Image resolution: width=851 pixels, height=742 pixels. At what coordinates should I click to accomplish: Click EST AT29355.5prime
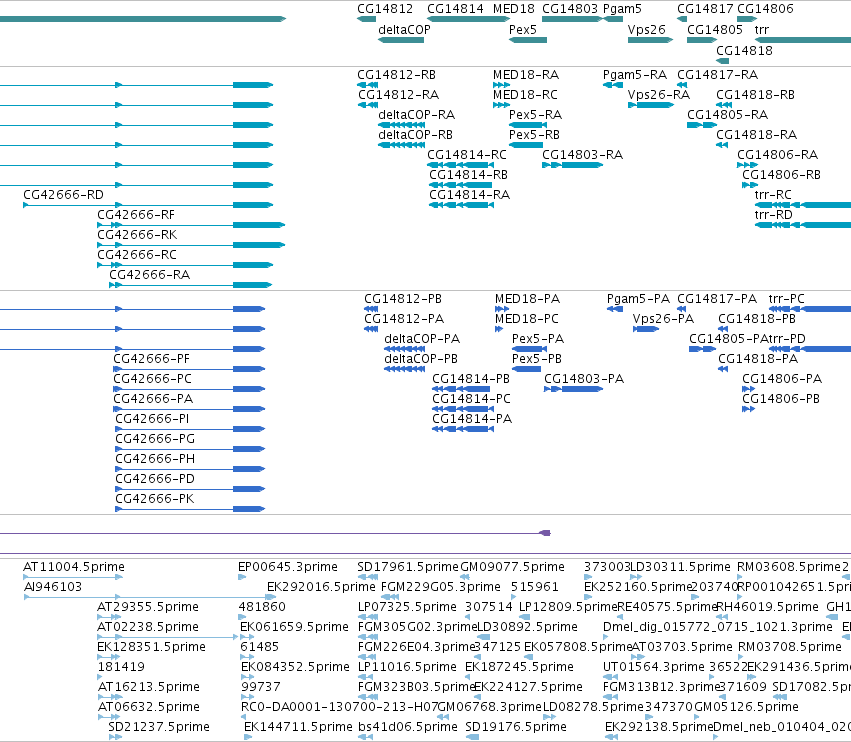(x=148, y=607)
